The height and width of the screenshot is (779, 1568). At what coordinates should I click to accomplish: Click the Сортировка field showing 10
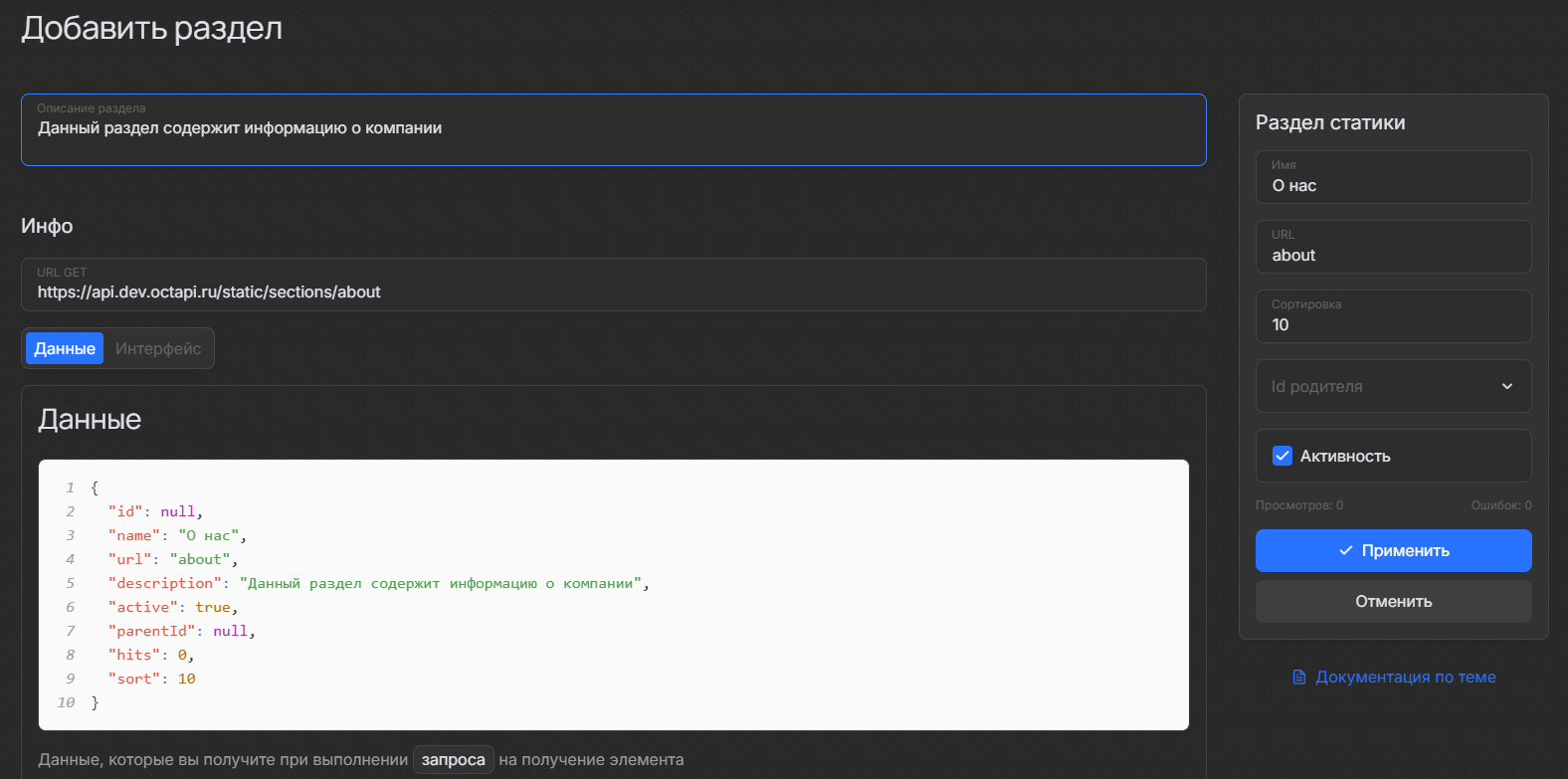pos(1393,324)
